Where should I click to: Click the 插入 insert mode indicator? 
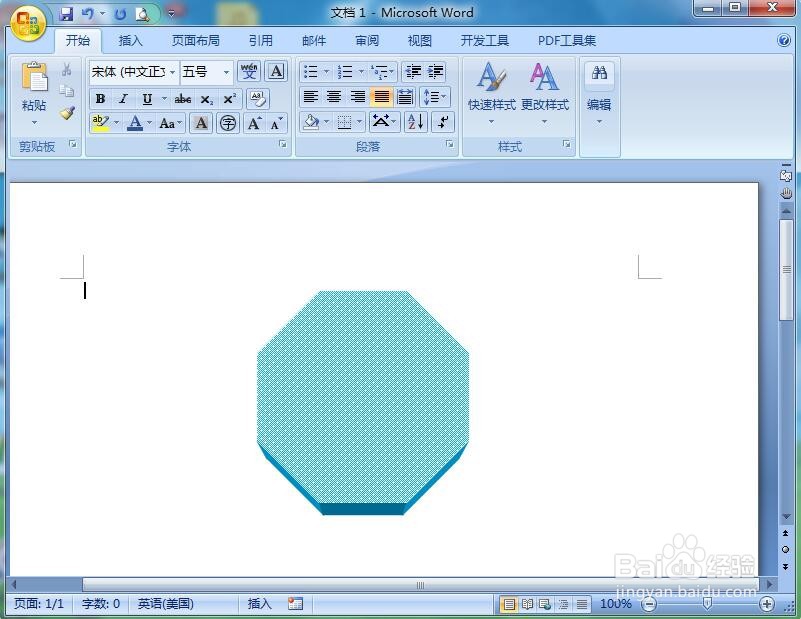(x=260, y=604)
